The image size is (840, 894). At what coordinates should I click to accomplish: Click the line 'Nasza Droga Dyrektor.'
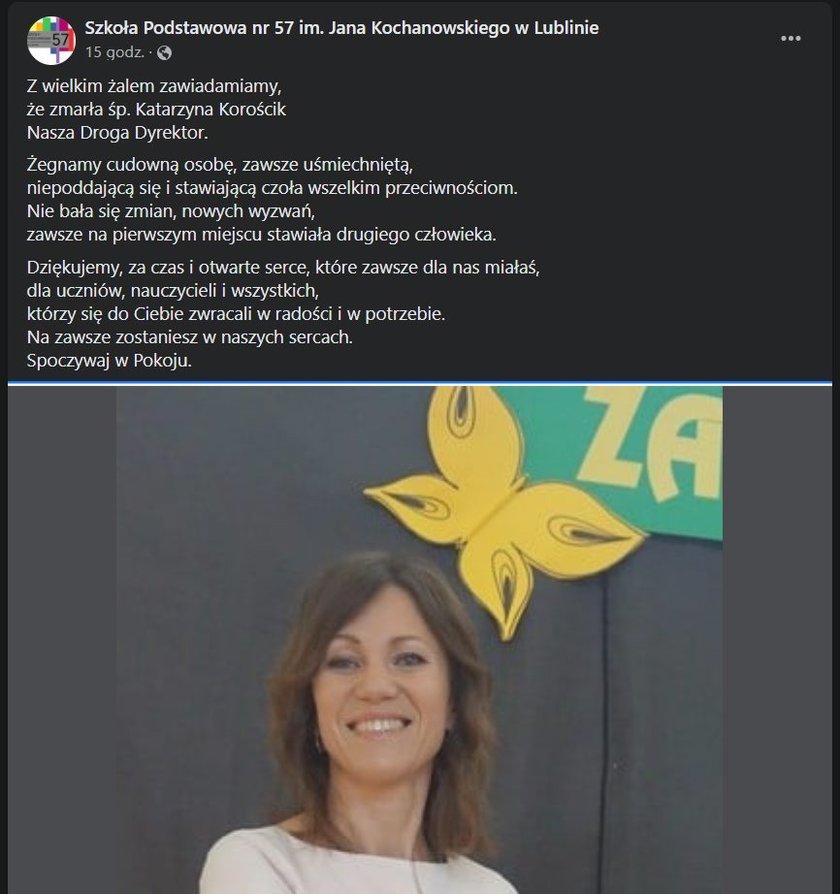coord(117,133)
